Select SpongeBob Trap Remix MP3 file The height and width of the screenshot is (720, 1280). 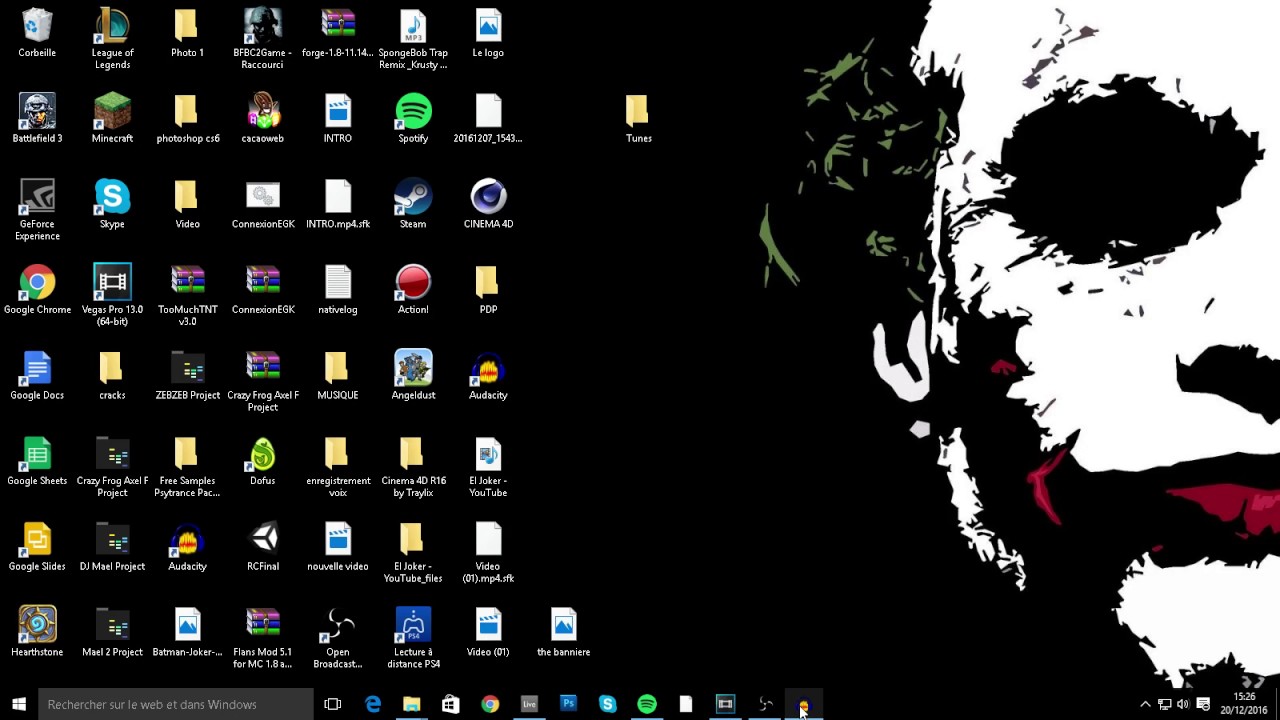[413, 39]
